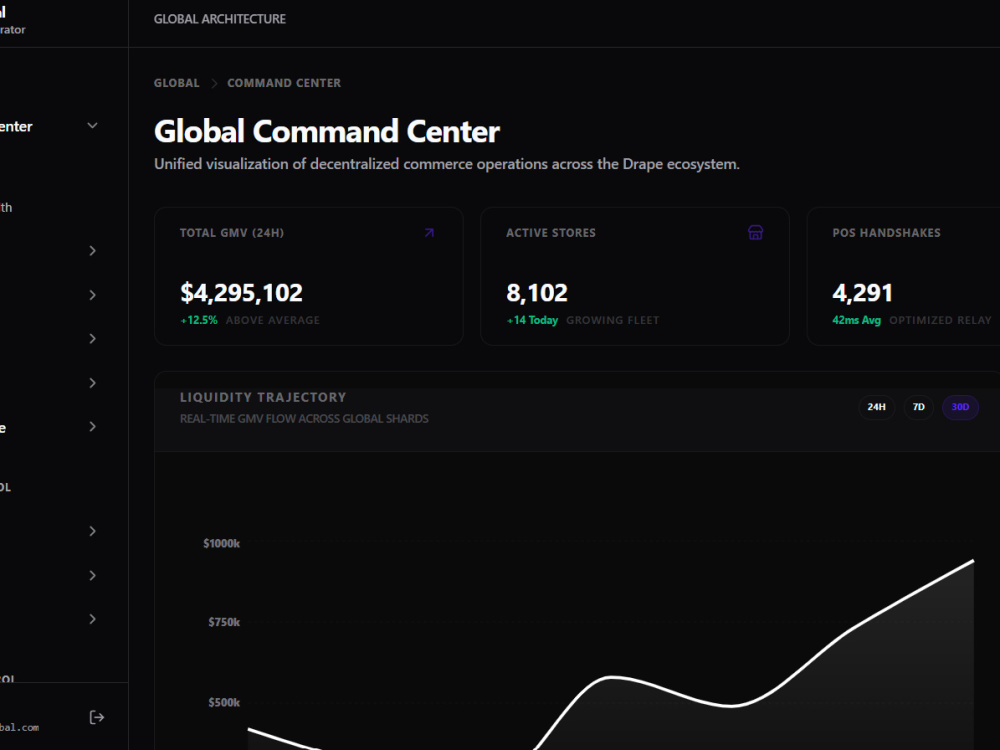The height and width of the screenshot is (750, 1000).
Task: Select the 30D time range
Action: 960,407
